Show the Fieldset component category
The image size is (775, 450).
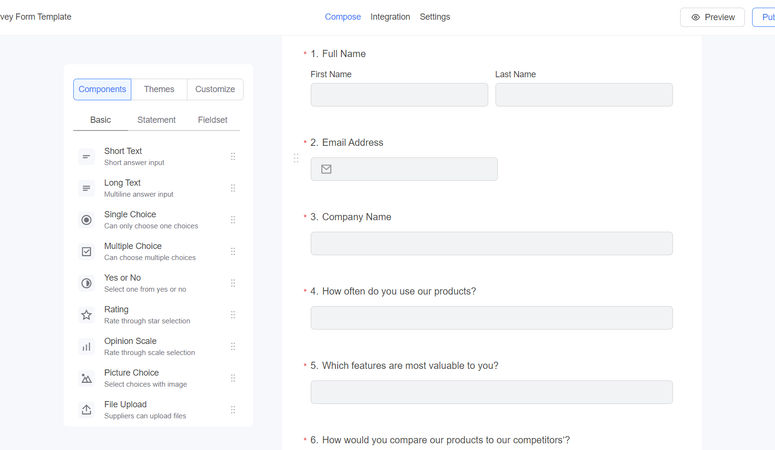[213, 120]
